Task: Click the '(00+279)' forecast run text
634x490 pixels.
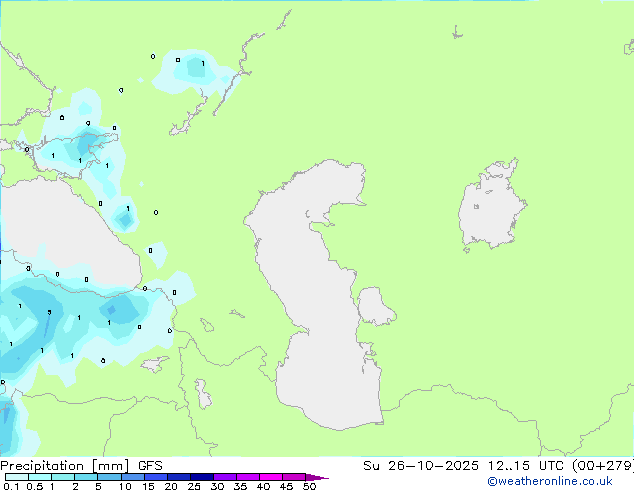Action: coord(602,466)
